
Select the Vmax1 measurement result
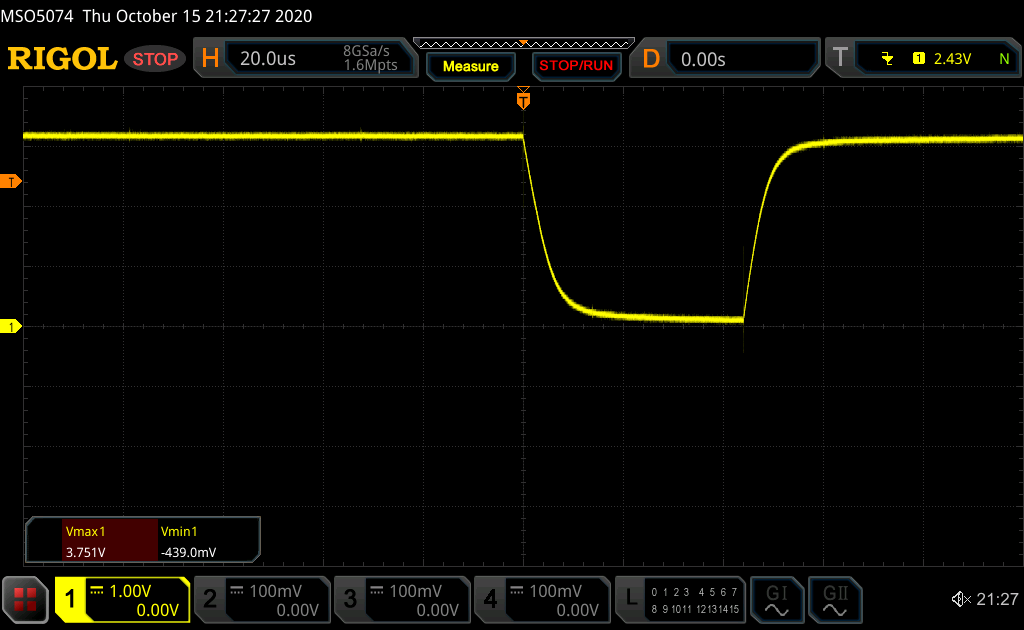click(110, 541)
